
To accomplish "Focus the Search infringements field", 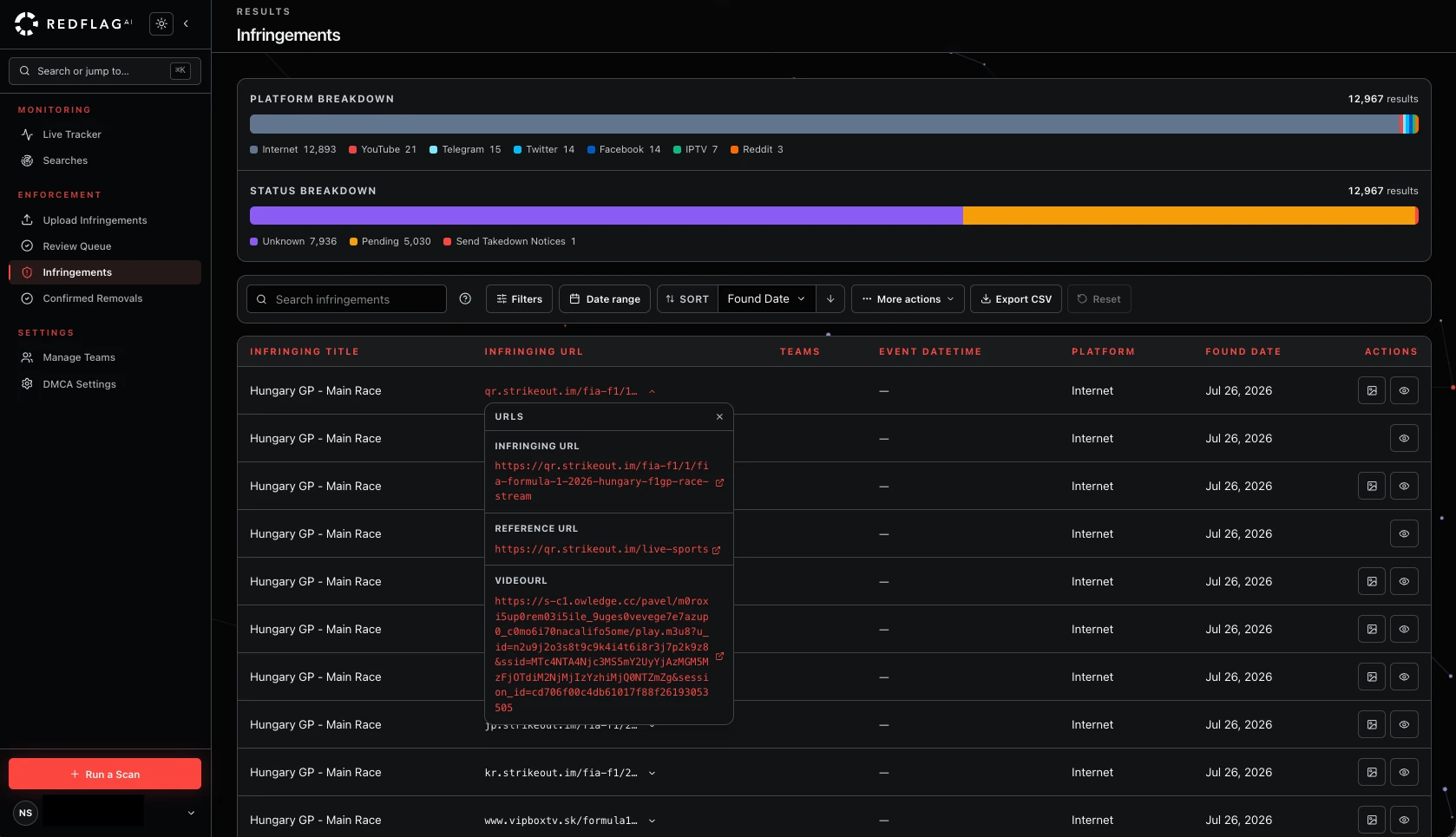I will [346, 299].
